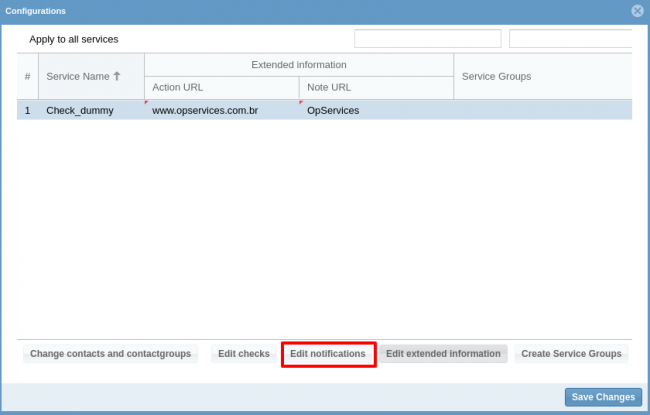Click the sort arrow beside Service Name
Image resolution: width=650 pixels, height=415 pixels.
pos(117,76)
